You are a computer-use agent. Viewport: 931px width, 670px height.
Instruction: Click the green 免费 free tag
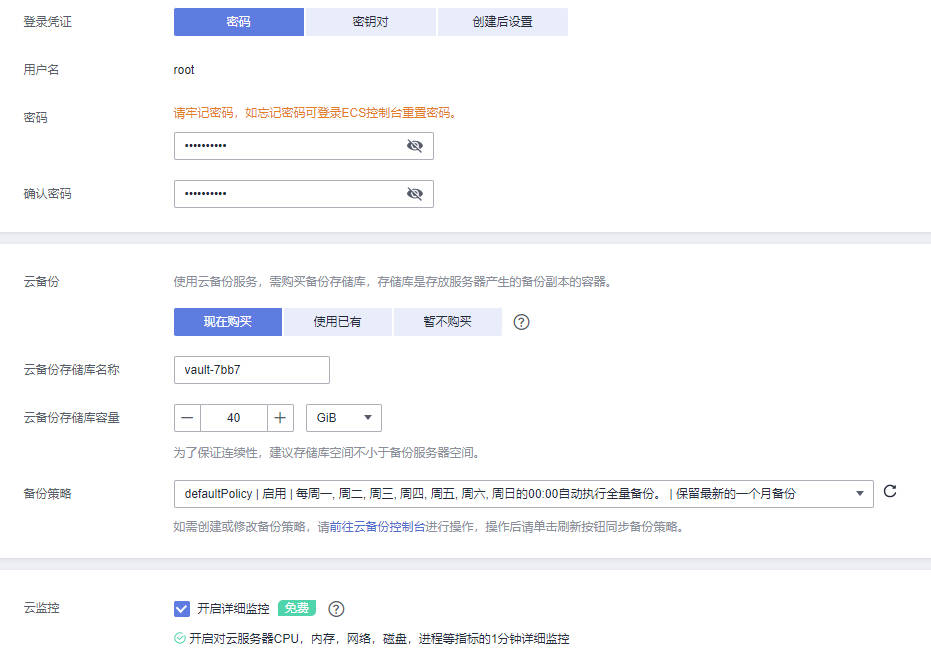(295, 608)
